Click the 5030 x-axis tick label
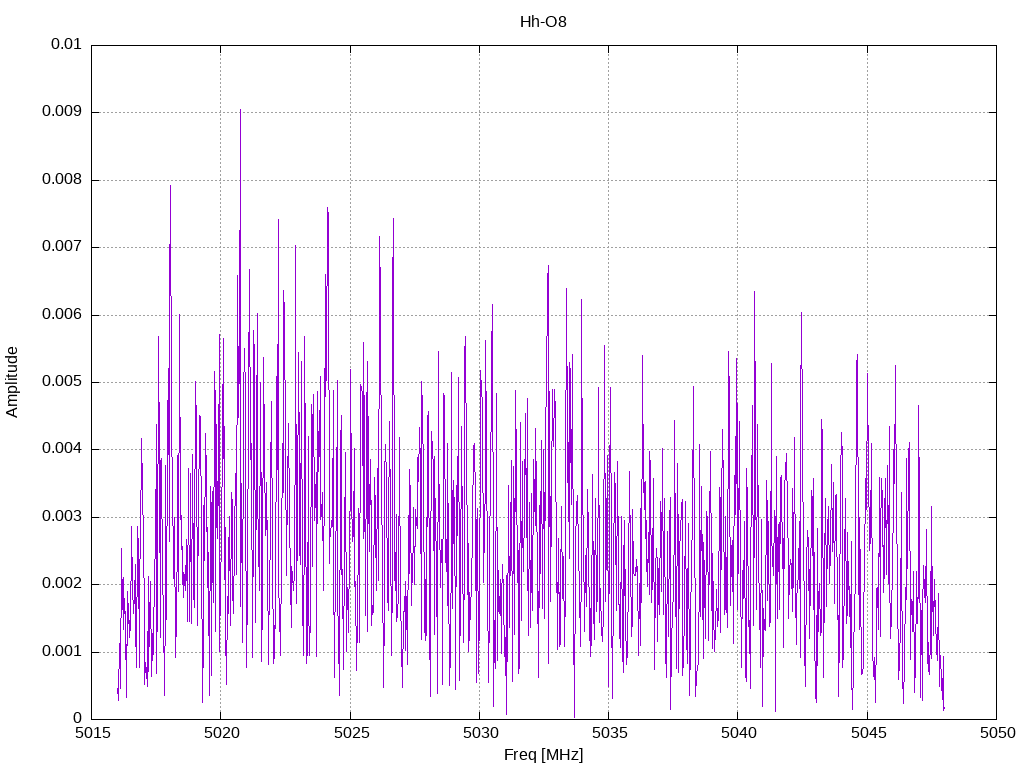 coord(481,733)
